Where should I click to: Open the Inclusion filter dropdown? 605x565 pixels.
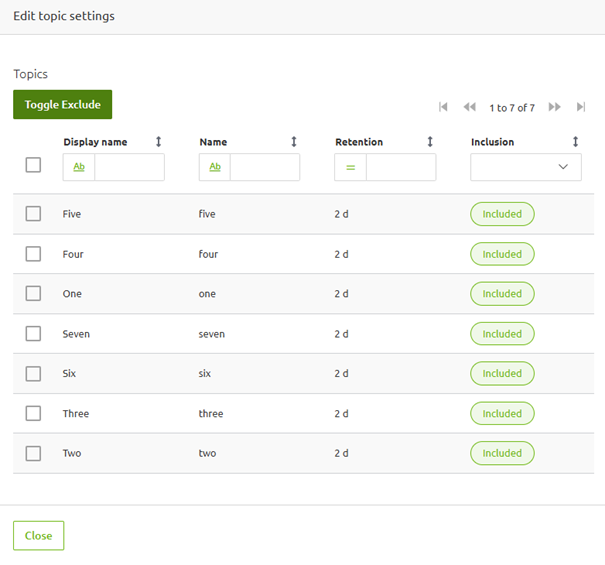[x=526, y=167]
